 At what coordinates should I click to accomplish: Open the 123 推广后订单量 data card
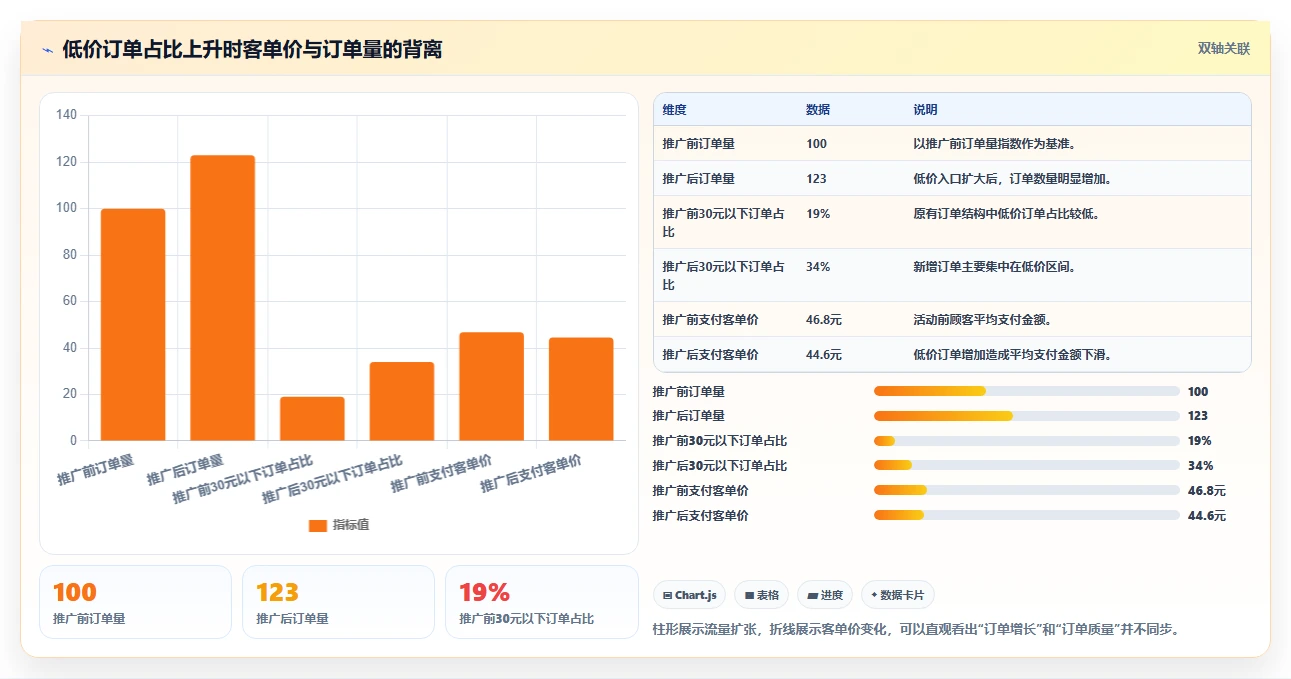pos(338,602)
